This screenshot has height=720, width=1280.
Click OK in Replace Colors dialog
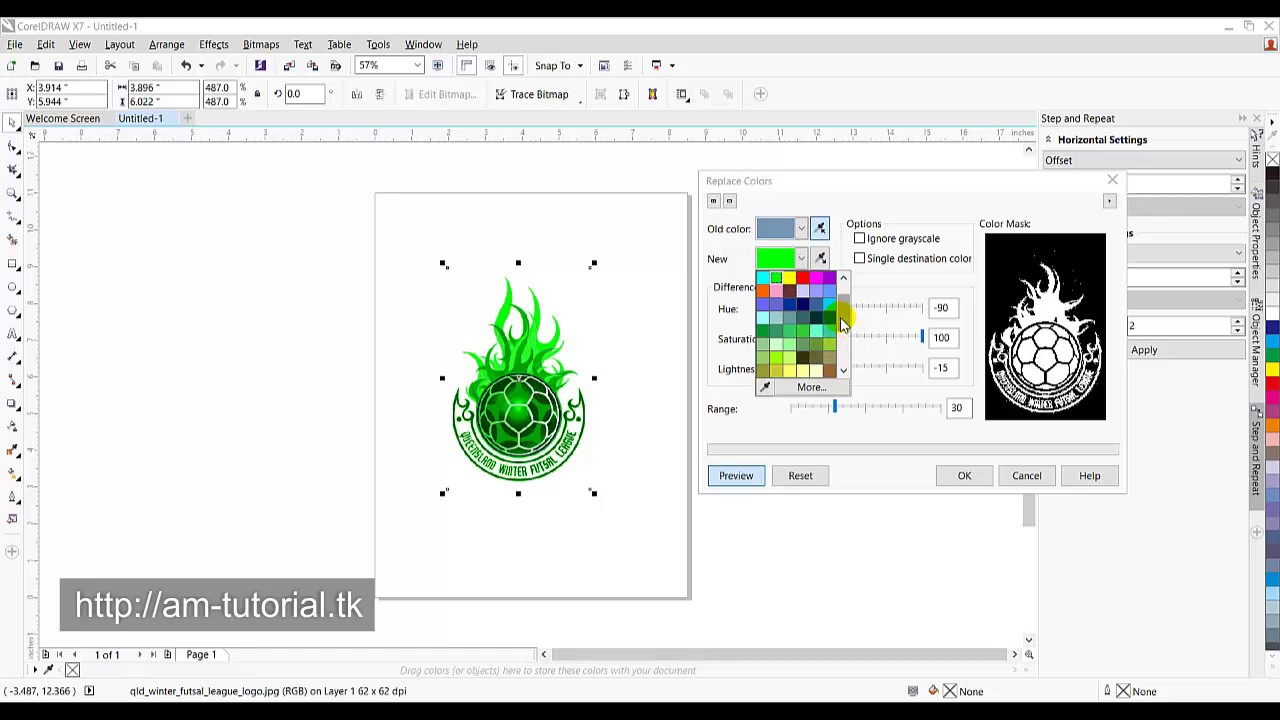[964, 476]
